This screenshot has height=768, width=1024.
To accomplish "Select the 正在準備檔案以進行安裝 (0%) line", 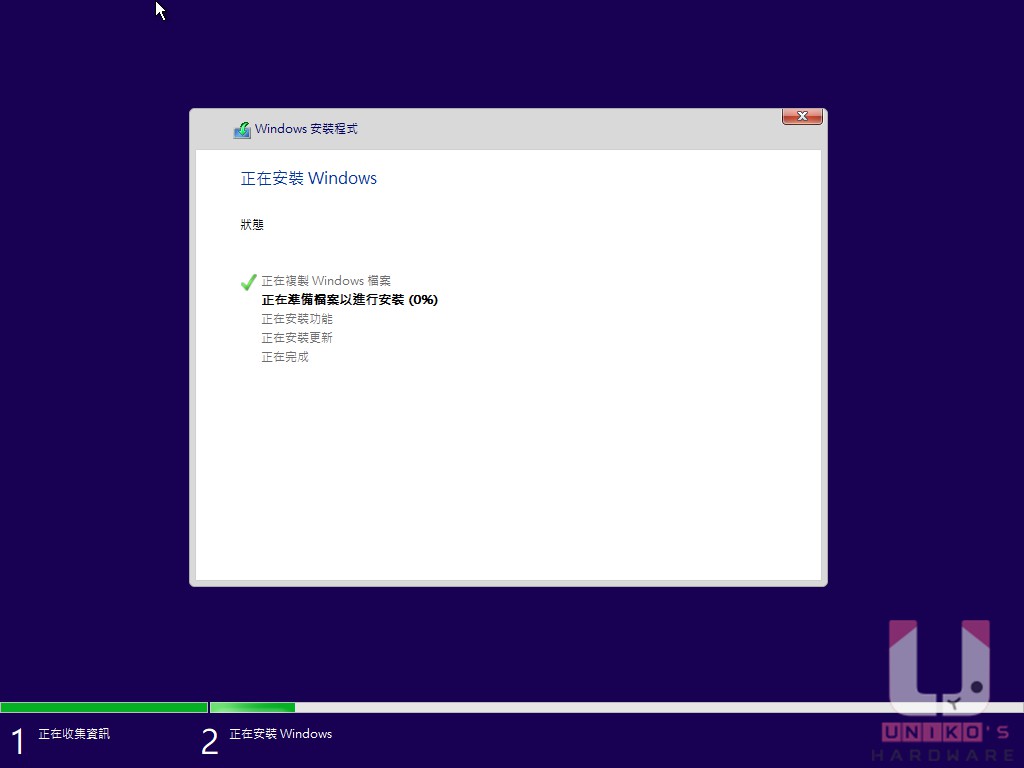I will (x=349, y=300).
